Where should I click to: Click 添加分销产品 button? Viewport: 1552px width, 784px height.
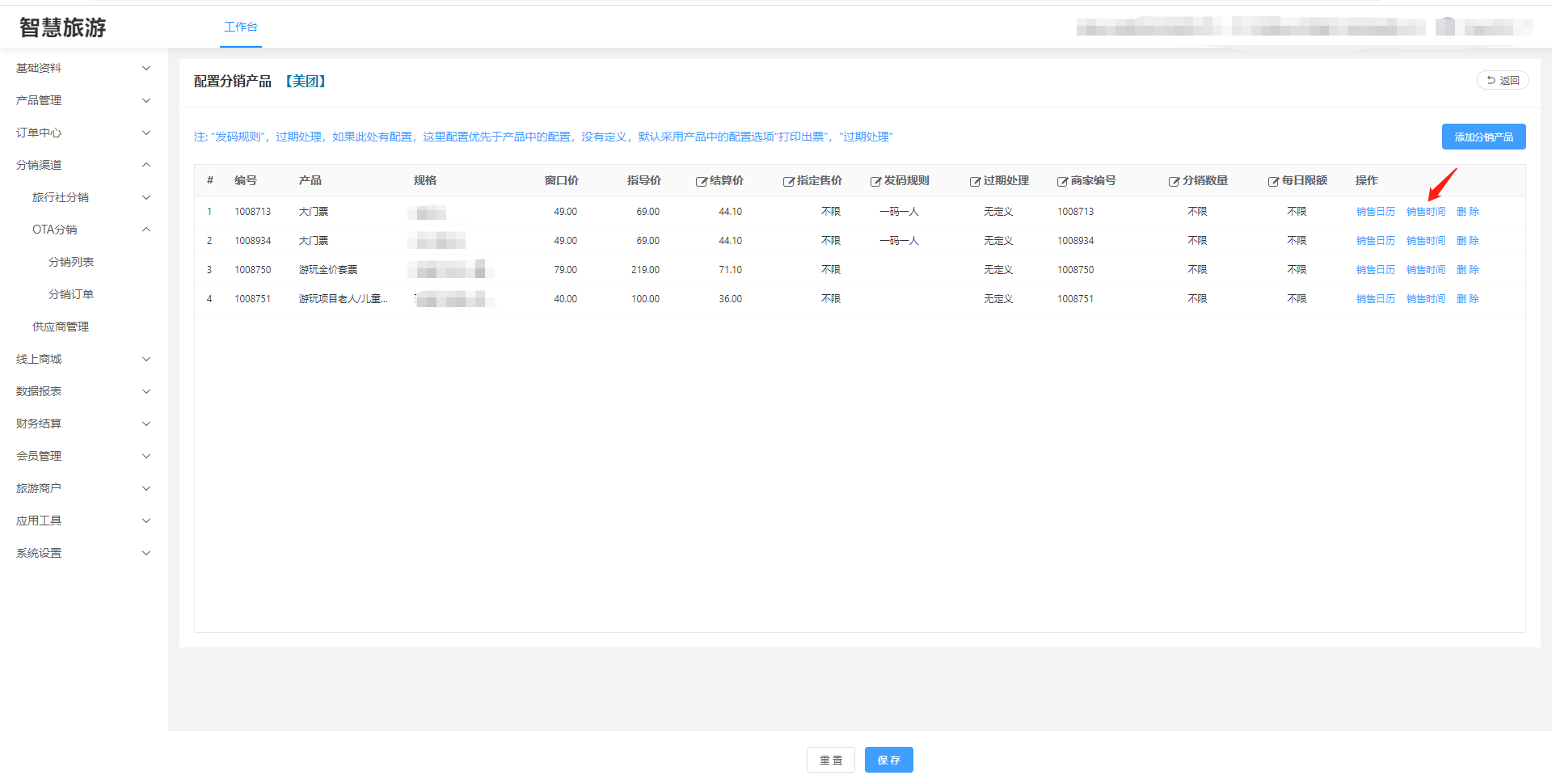click(x=1483, y=137)
